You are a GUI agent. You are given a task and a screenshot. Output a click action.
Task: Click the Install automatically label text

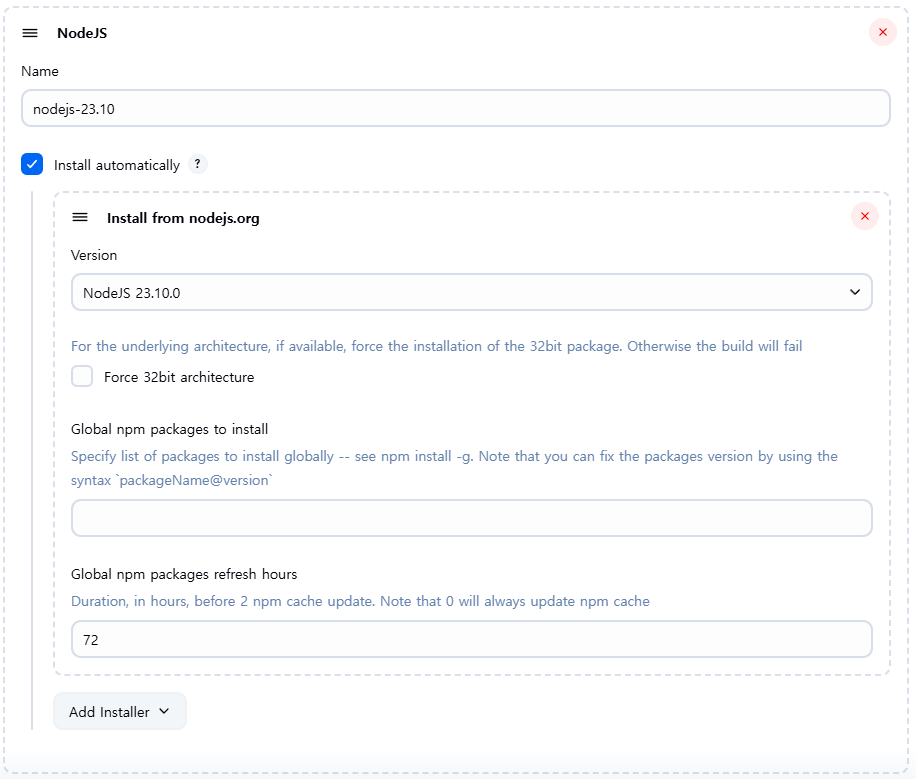click(x=117, y=165)
